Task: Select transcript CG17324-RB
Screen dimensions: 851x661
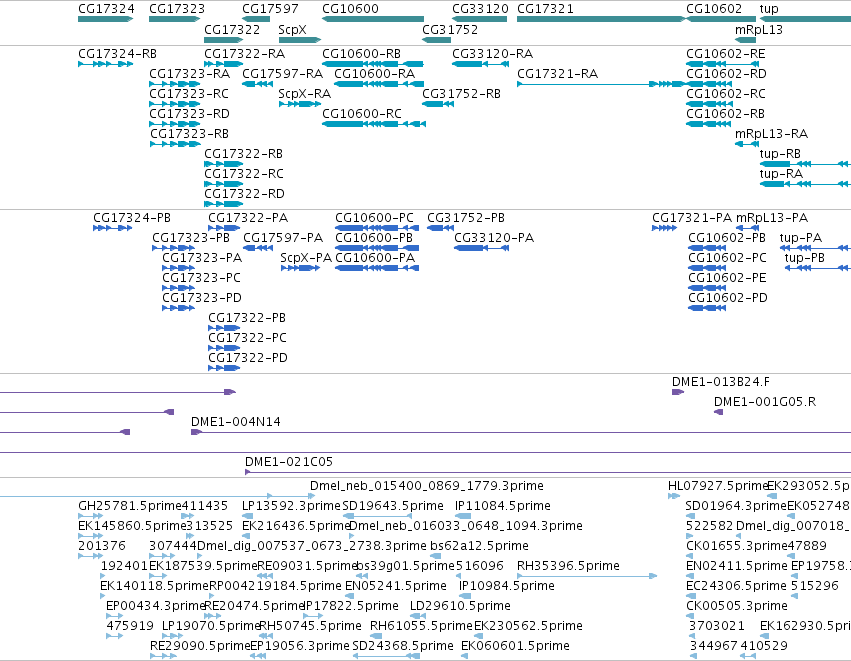Action: pos(117,54)
